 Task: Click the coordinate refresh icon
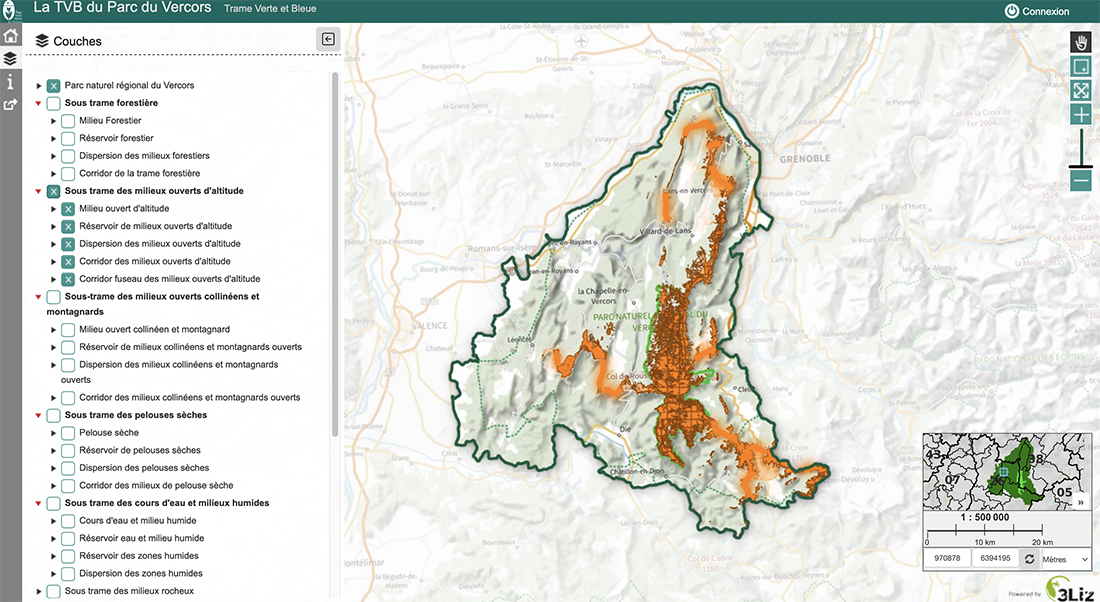[1029, 558]
